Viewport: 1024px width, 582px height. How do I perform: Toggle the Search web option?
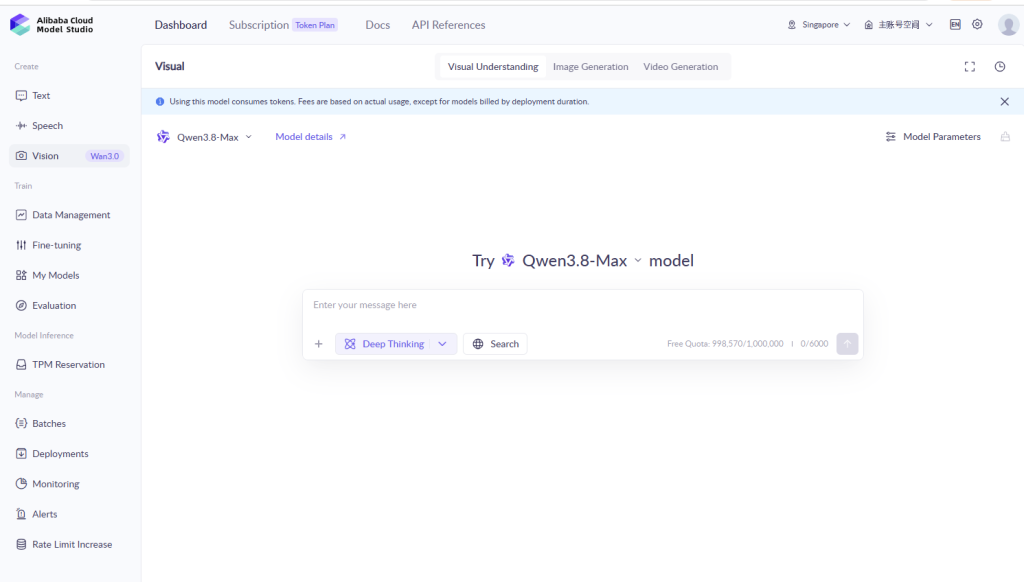click(496, 344)
